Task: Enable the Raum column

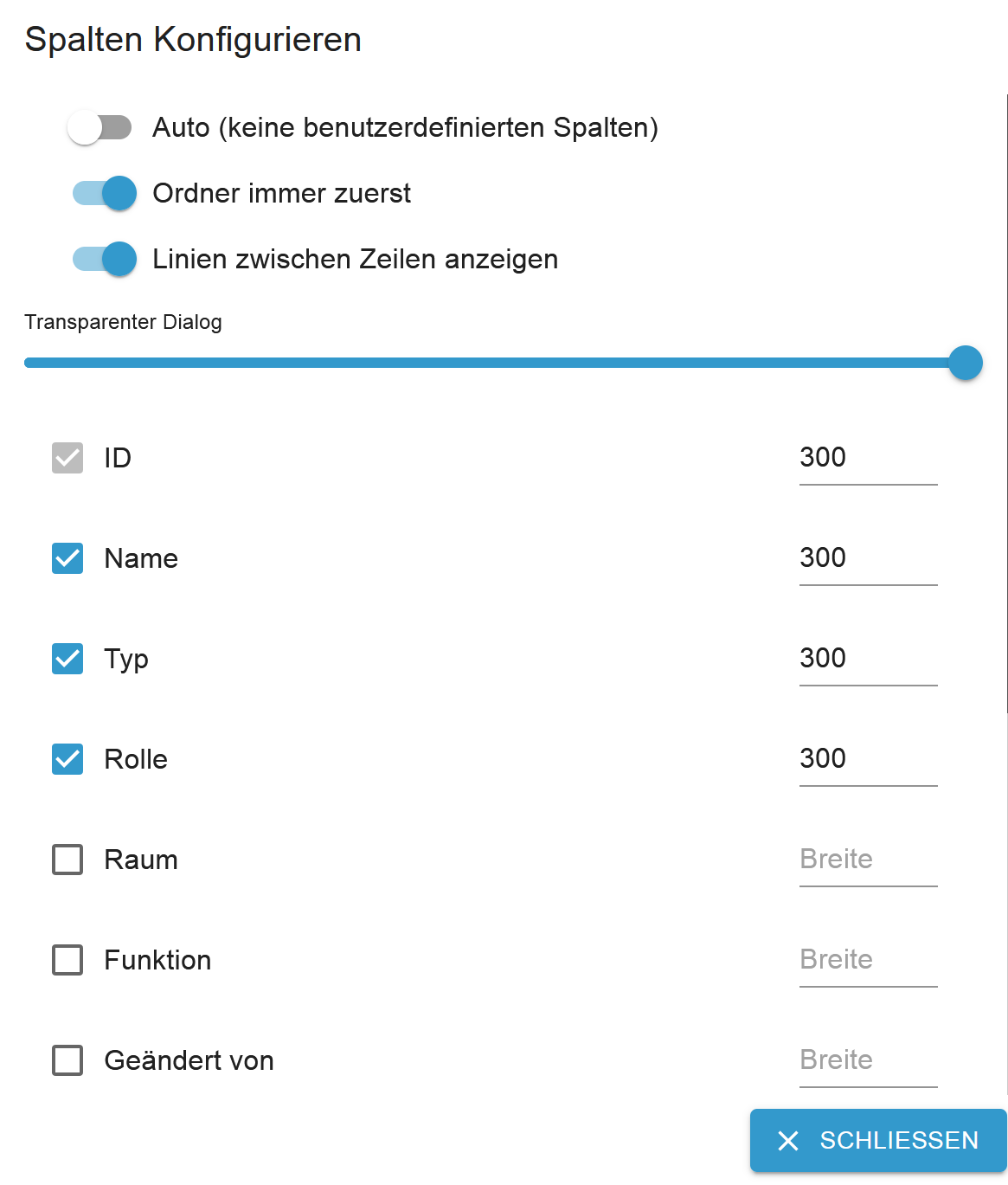Action: tap(67, 860)
